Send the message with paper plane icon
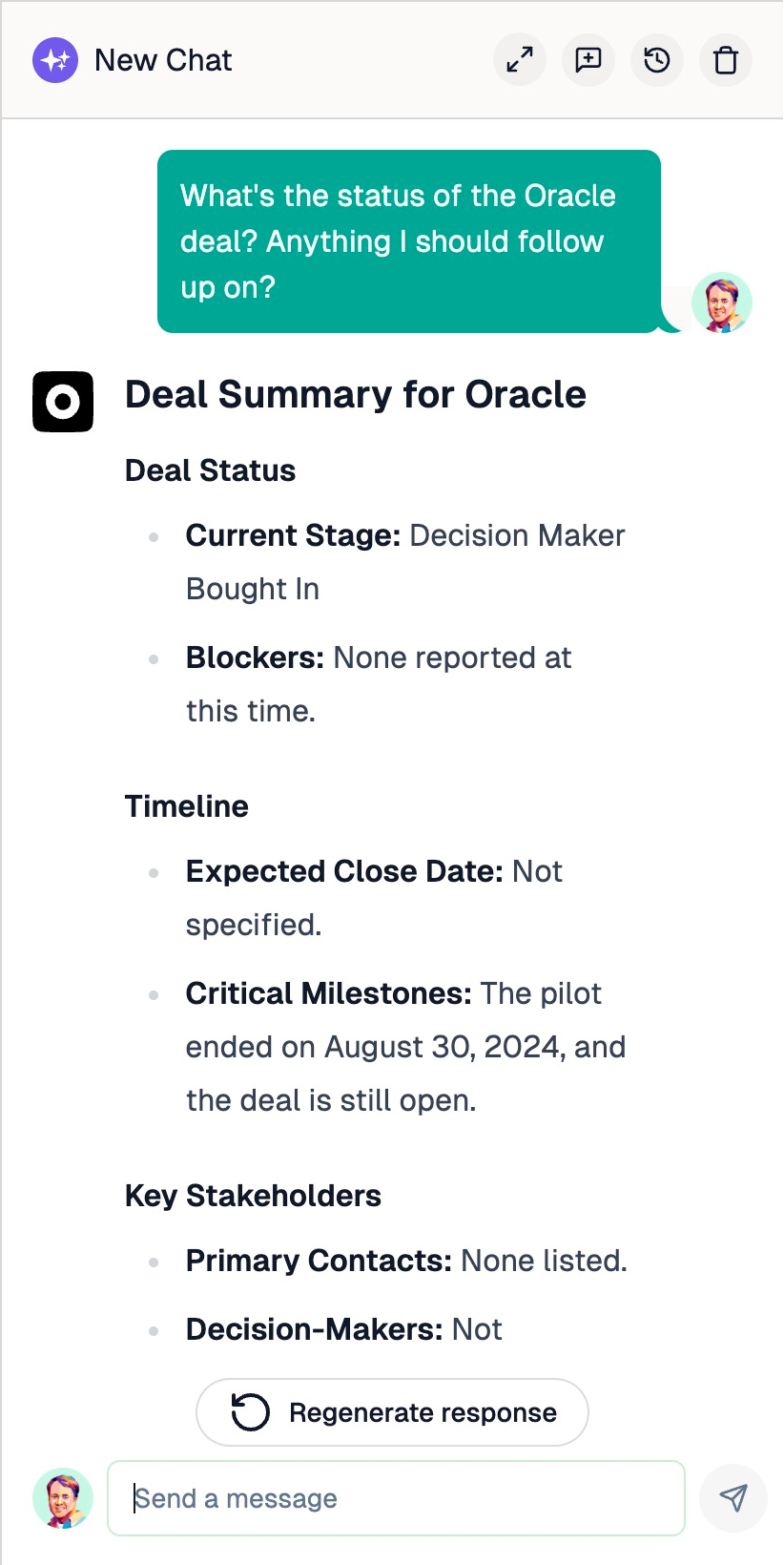The width and height of the screenshot is (784, 1565). coord(732,1498)
